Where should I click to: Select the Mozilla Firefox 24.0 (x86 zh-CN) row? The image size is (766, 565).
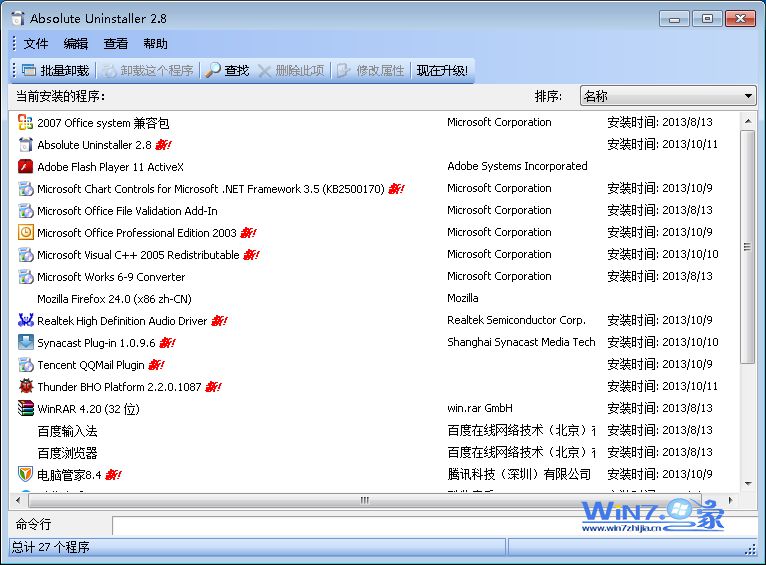point(374,298)
